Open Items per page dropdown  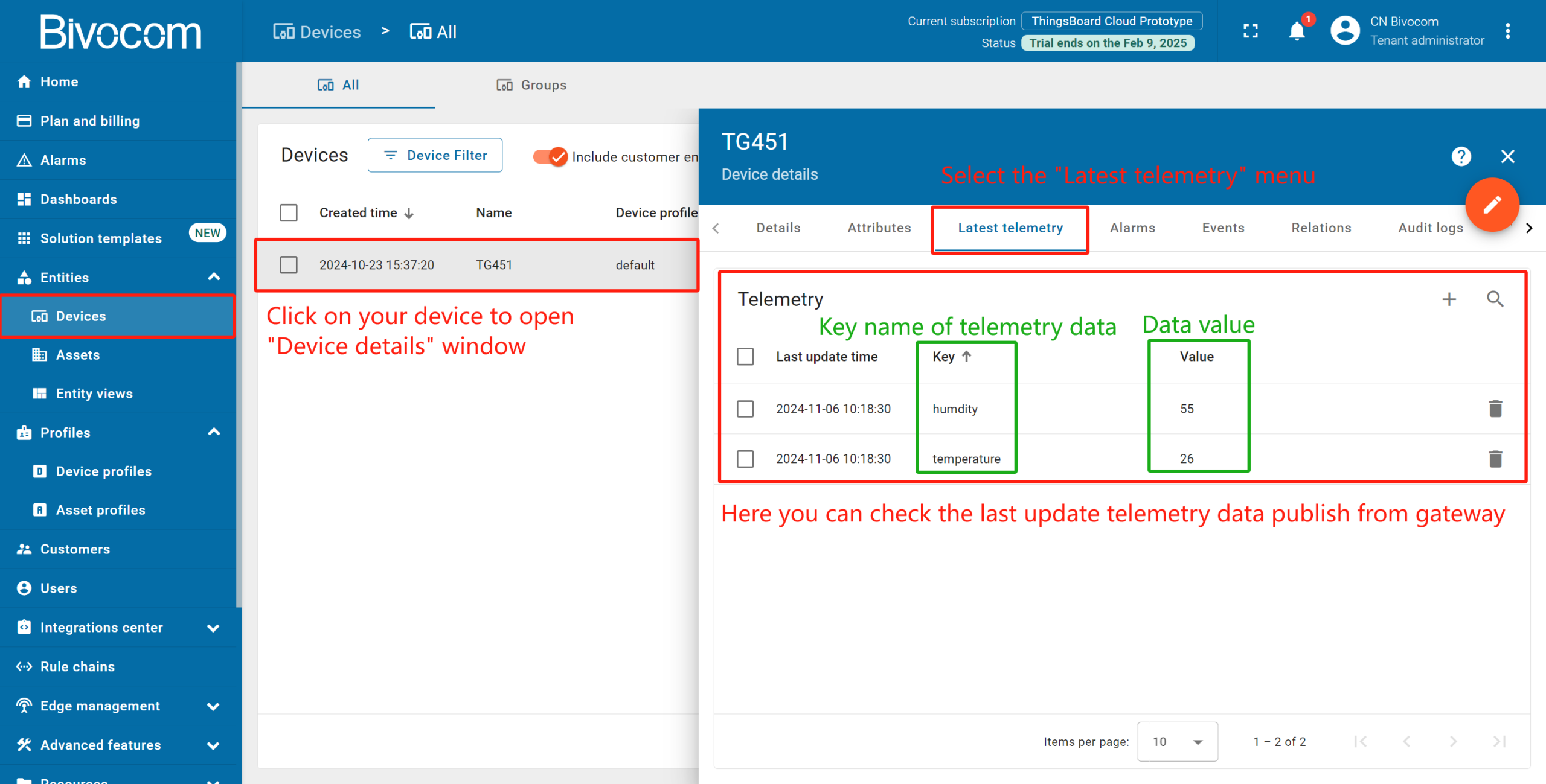pyautogui.click(x=1177, y=741)
